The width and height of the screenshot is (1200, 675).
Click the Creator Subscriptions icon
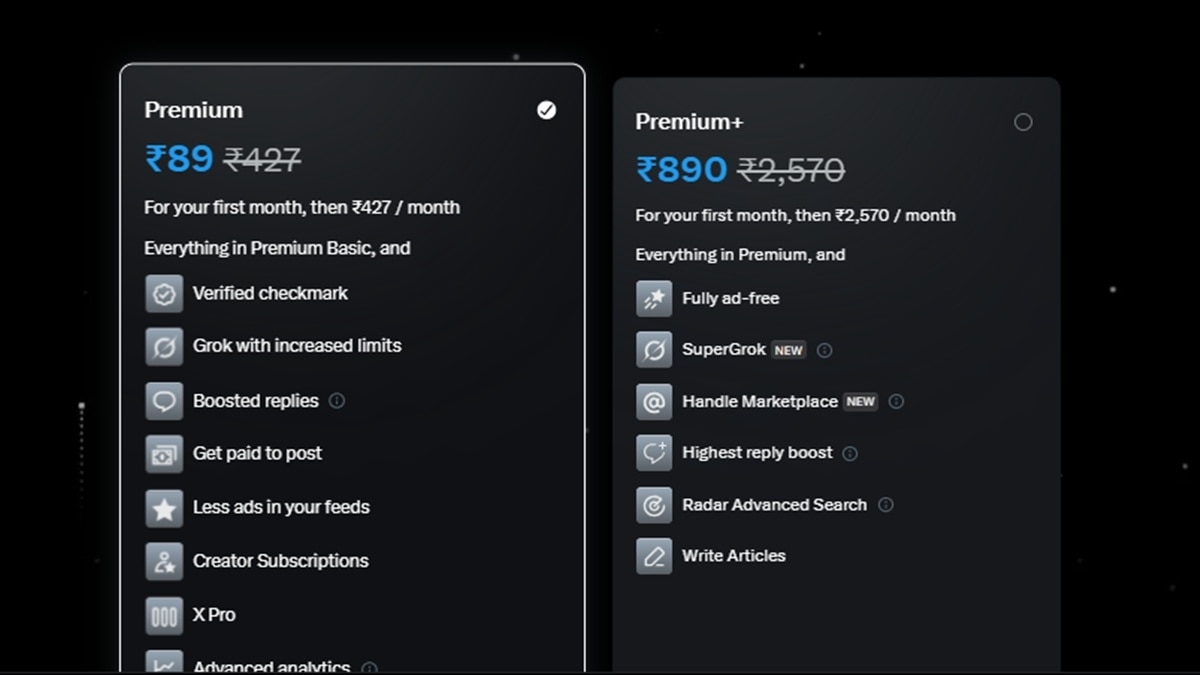point(164,561)
